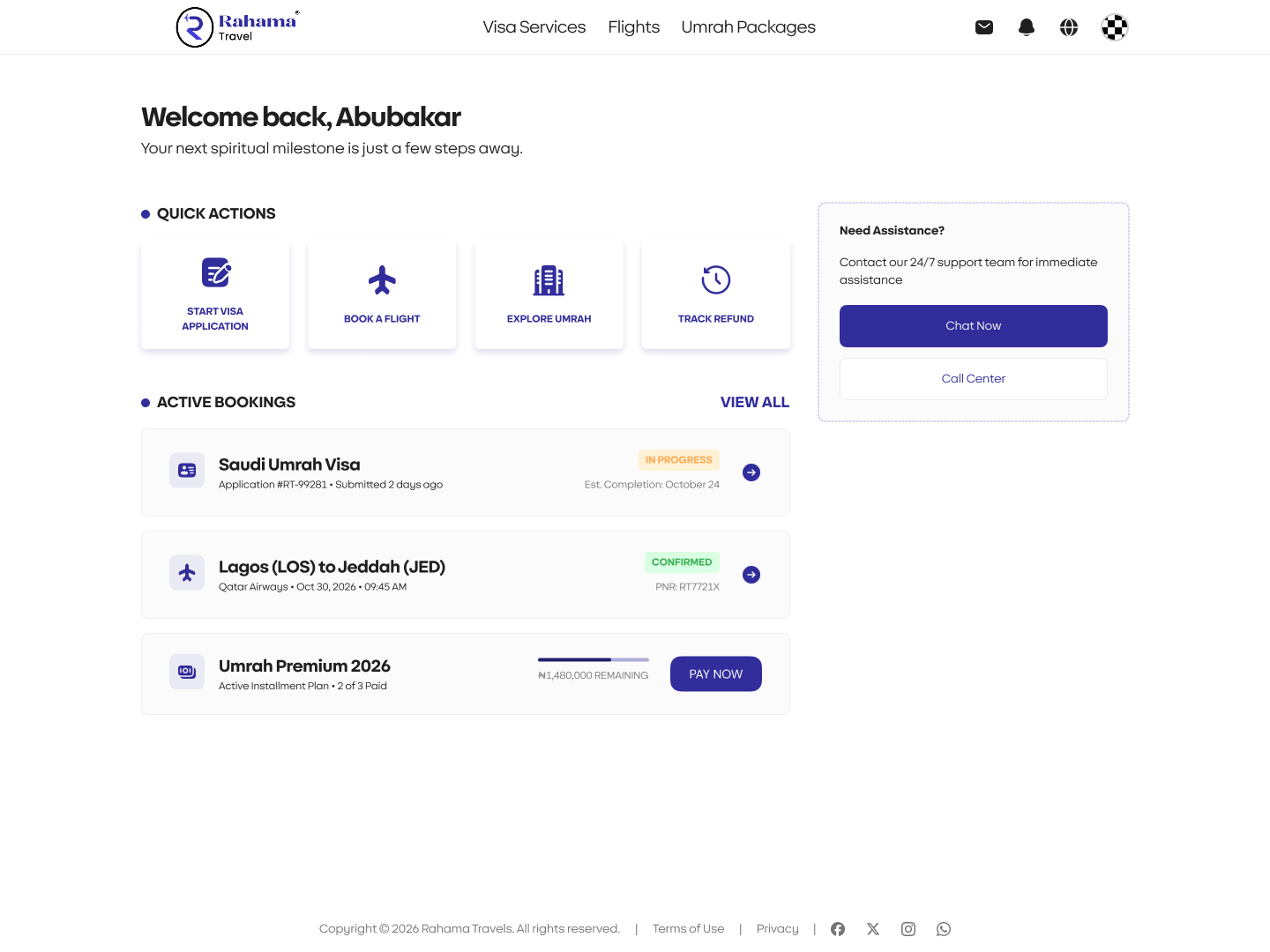
Task: Click the Start Visa Application label
Action: pyautogui.click(x=215, y=319)
